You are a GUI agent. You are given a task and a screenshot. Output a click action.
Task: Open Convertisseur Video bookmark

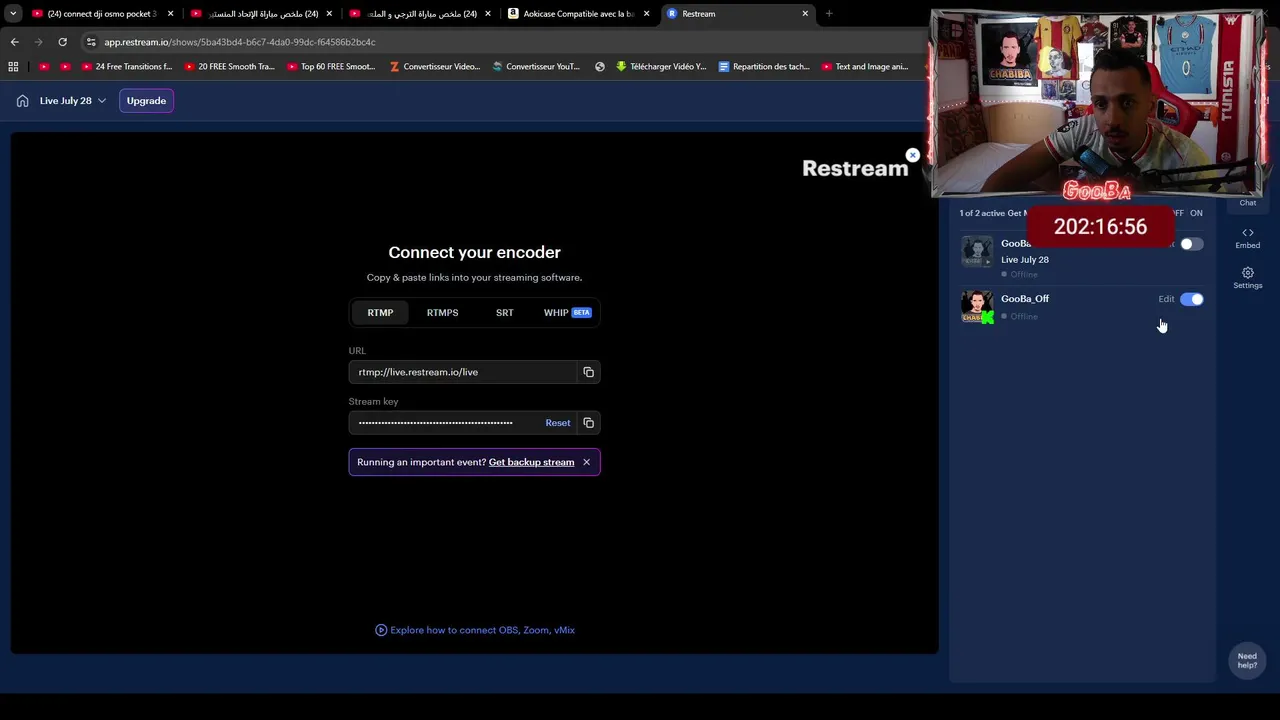click(435, 67)
